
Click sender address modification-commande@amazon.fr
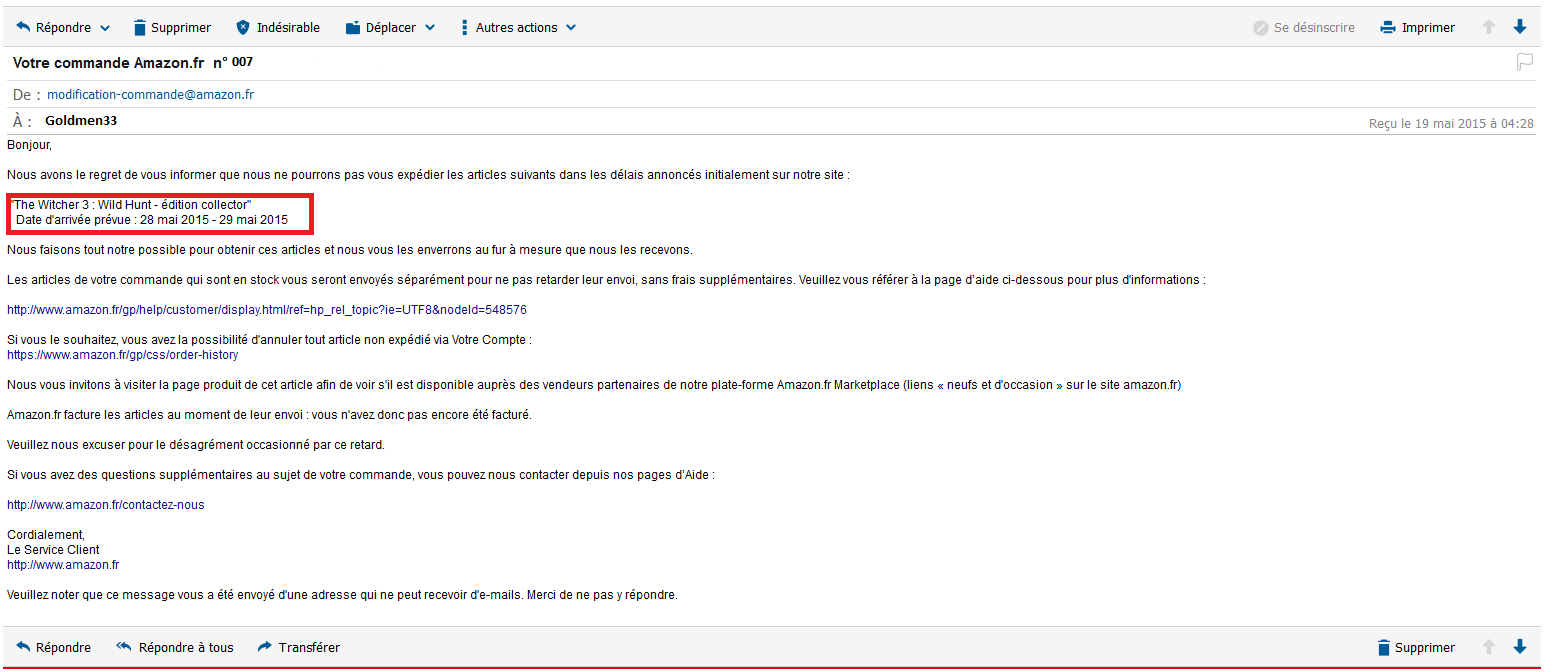(150, 95)
